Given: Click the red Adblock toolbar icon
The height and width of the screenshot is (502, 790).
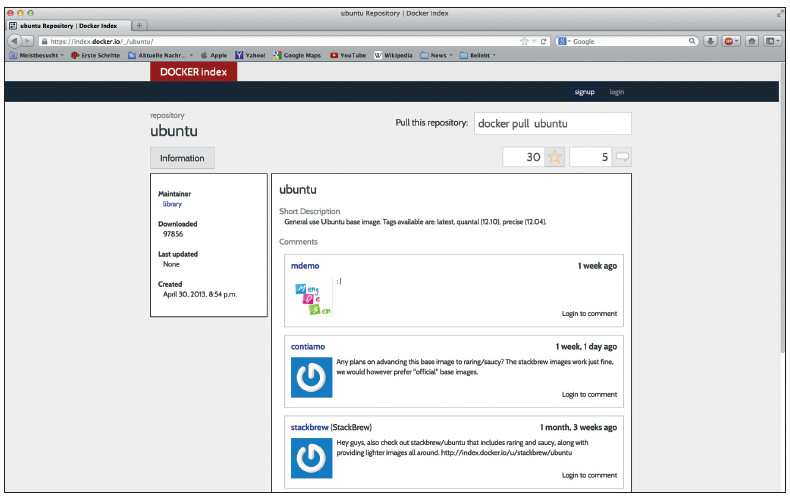Looking at the screenshot, I should 731,41.
